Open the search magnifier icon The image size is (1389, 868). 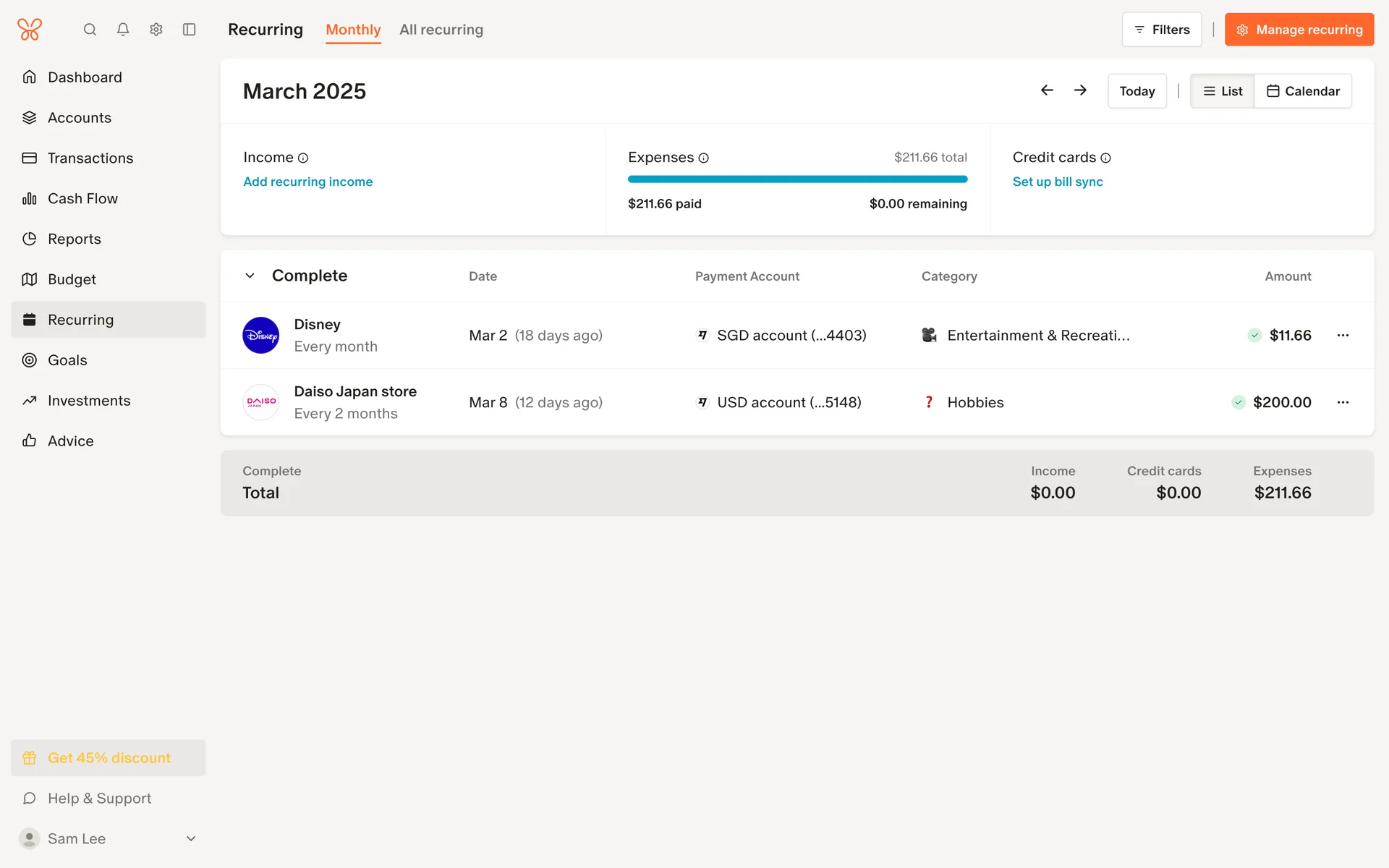(x=90, y=30)
